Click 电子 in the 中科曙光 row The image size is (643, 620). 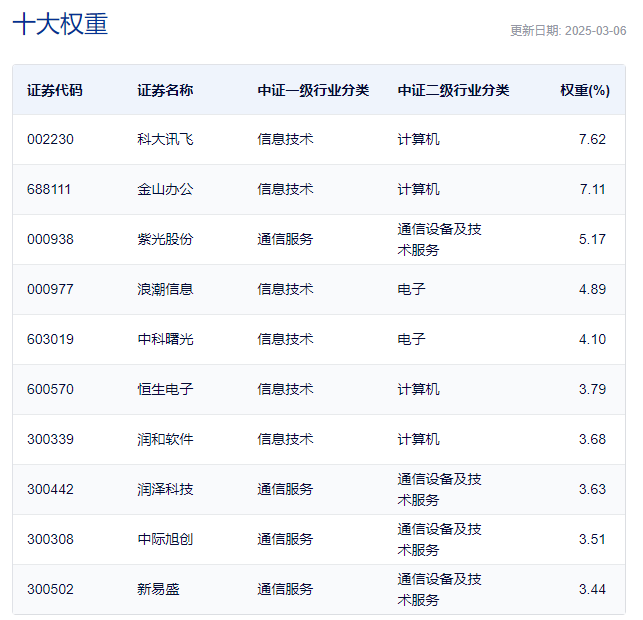point(412,340)
